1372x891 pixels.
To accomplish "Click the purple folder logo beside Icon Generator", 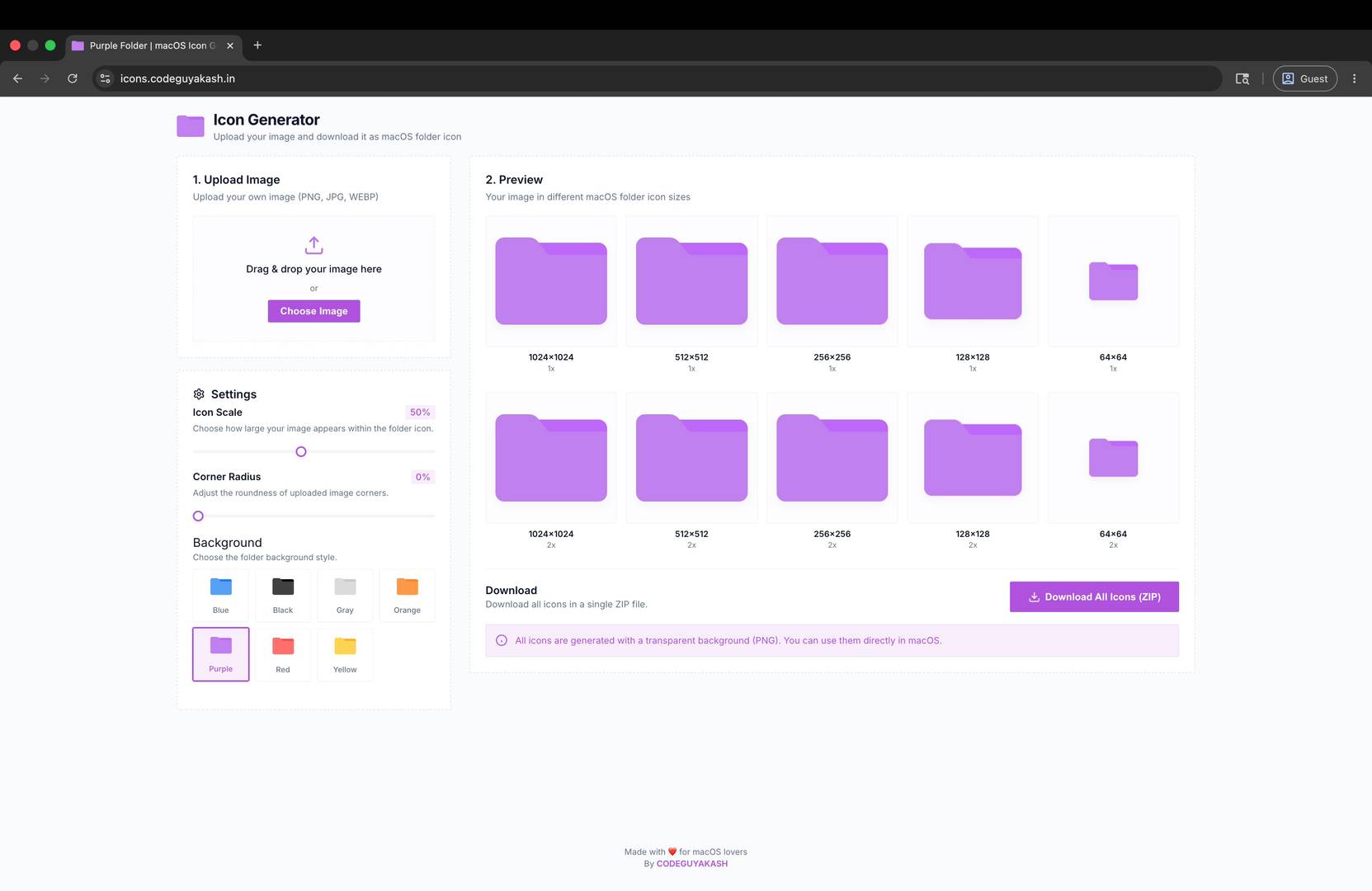I will 191,126.
